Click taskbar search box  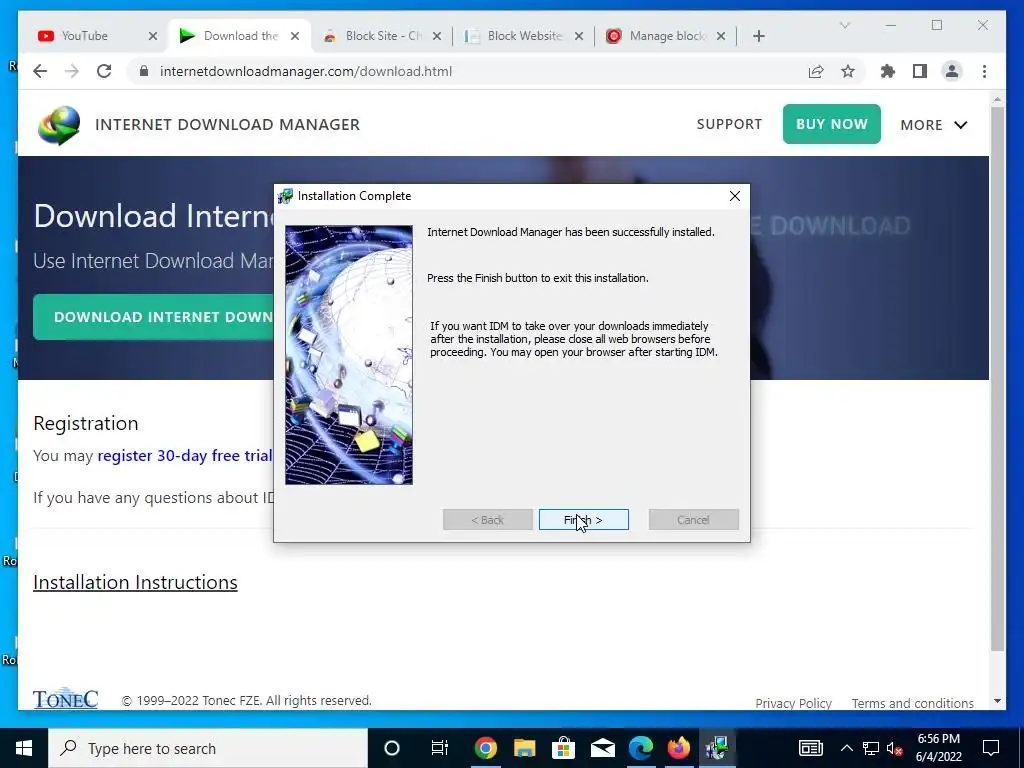coord(208,748)
